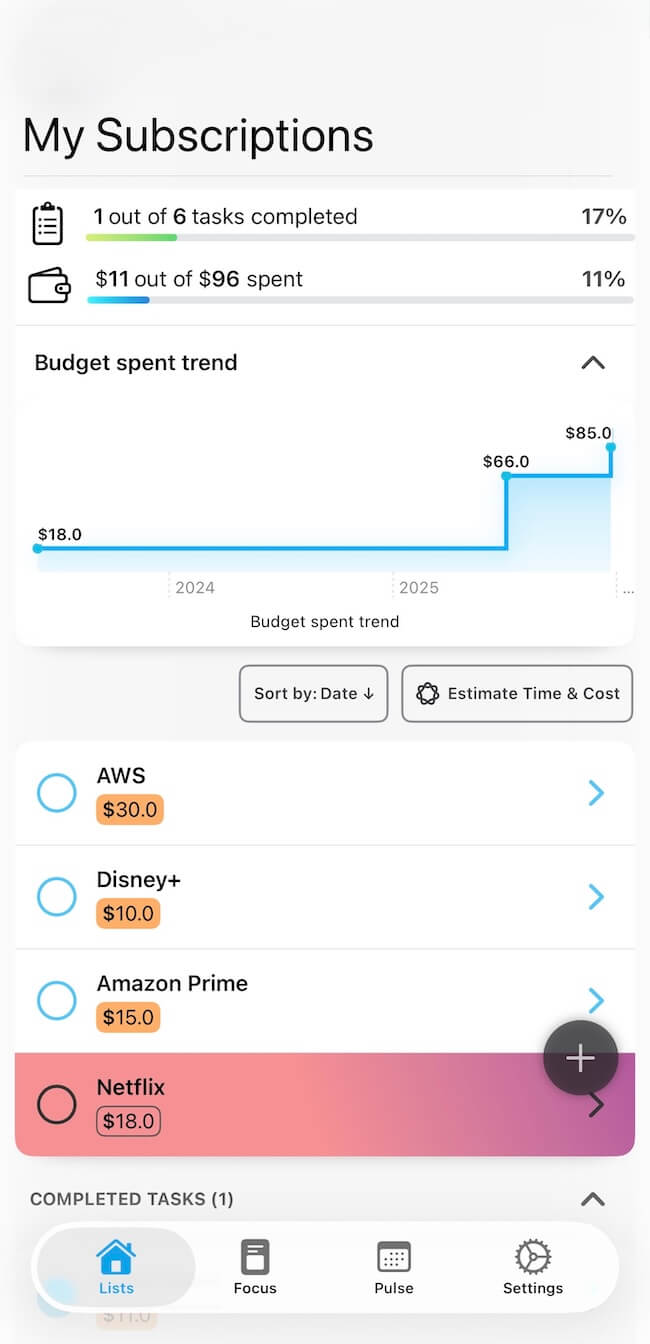
Task: Click the $66.0 point on chart
Action: pos(507,476)
